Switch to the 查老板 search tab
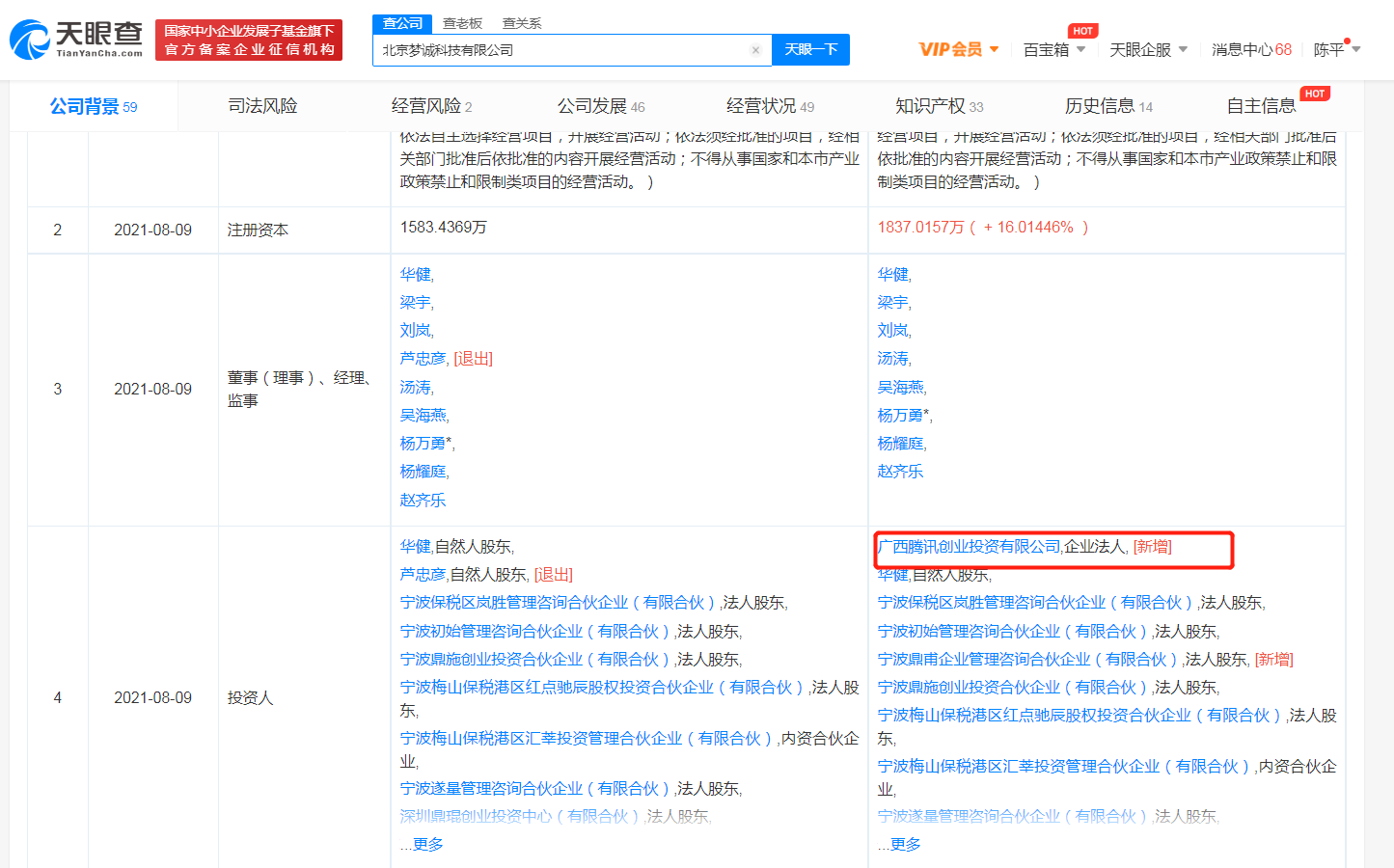The width and height of the screenshot is (1394, 868). [462, 23]
